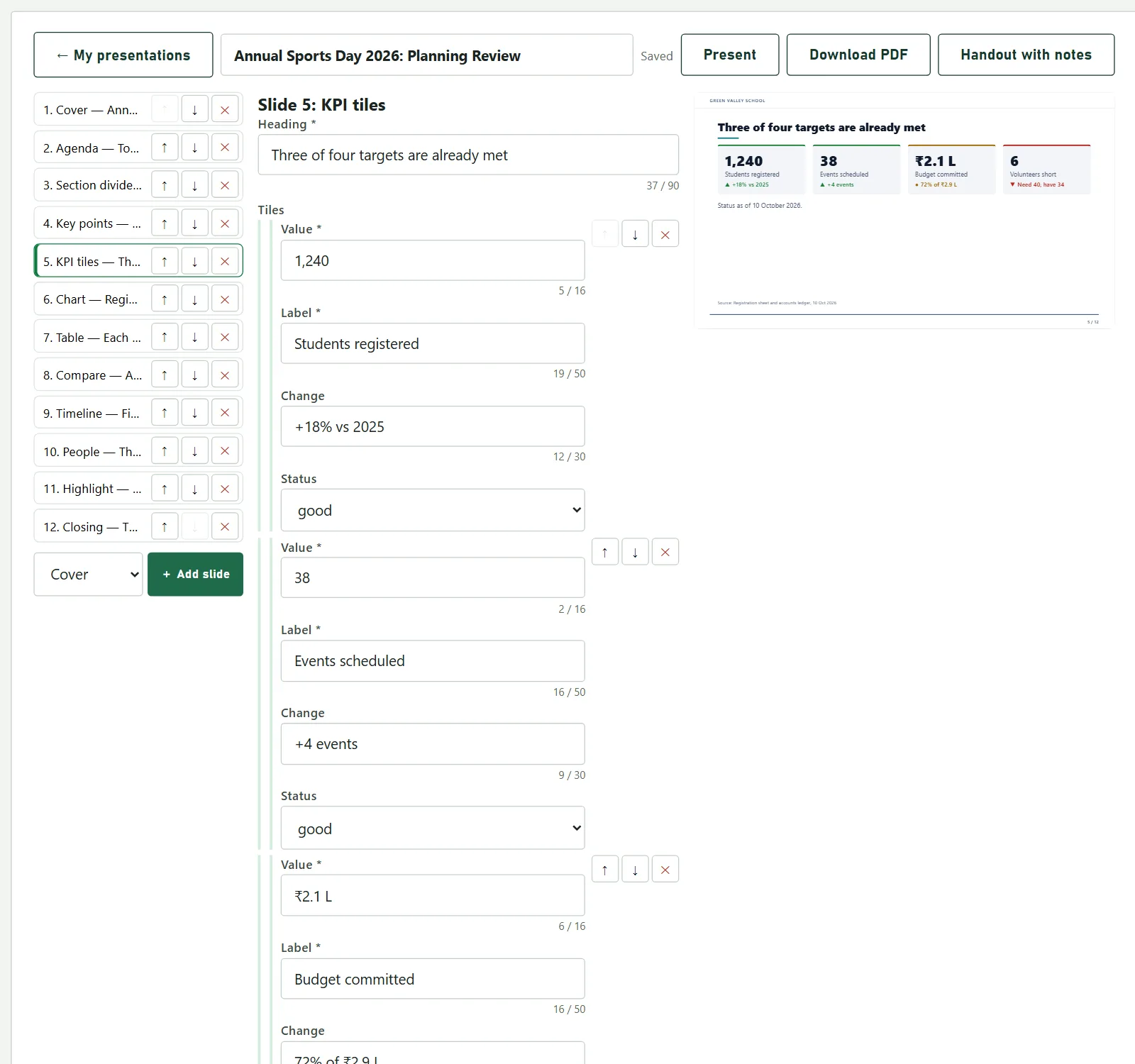Image resolution: width=1135 pixels, height=1064 pixels.
Task: Click the slide Heading input field
Action: [468, 155]
